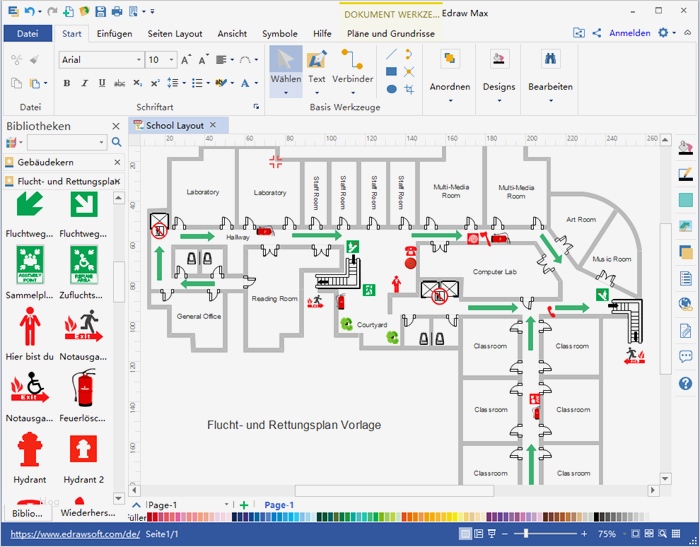Toggle underline text formatting

coord(101,83)
